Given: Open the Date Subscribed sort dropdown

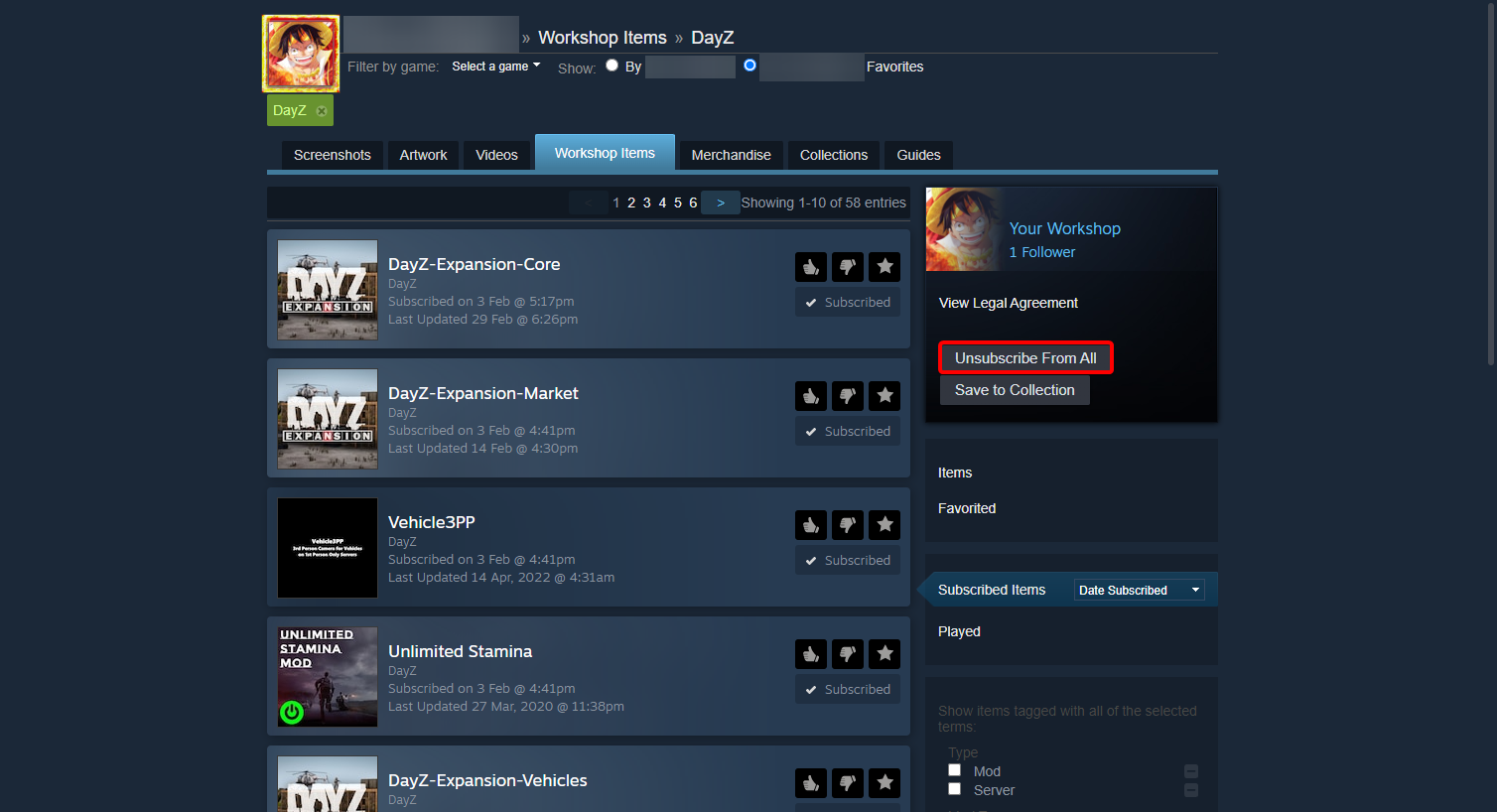Looking at the screenshot, I should tap(1139, 591).
